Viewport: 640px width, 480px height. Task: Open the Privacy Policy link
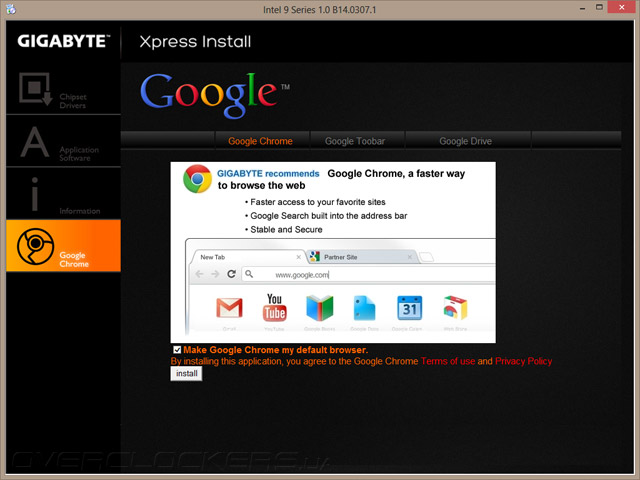(x=524, y=361)
